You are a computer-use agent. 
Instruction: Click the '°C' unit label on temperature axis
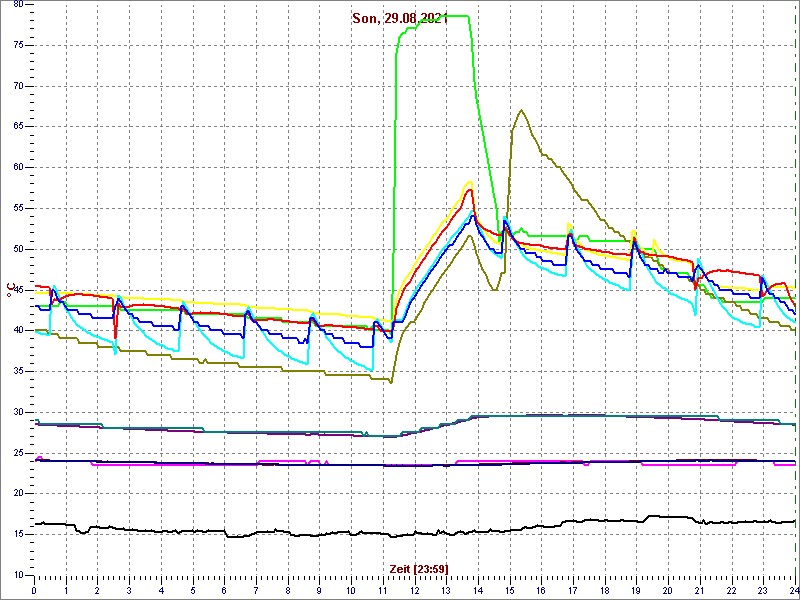pyautogui.click(x=10, y=290)
